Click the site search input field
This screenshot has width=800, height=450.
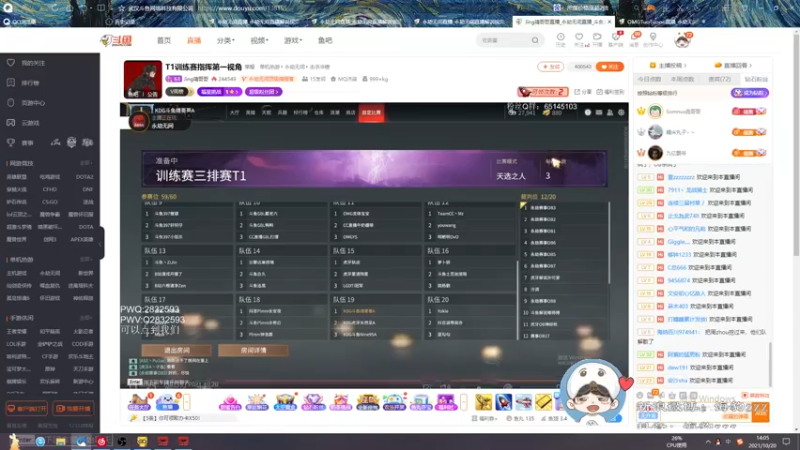(x=504, y=40)
